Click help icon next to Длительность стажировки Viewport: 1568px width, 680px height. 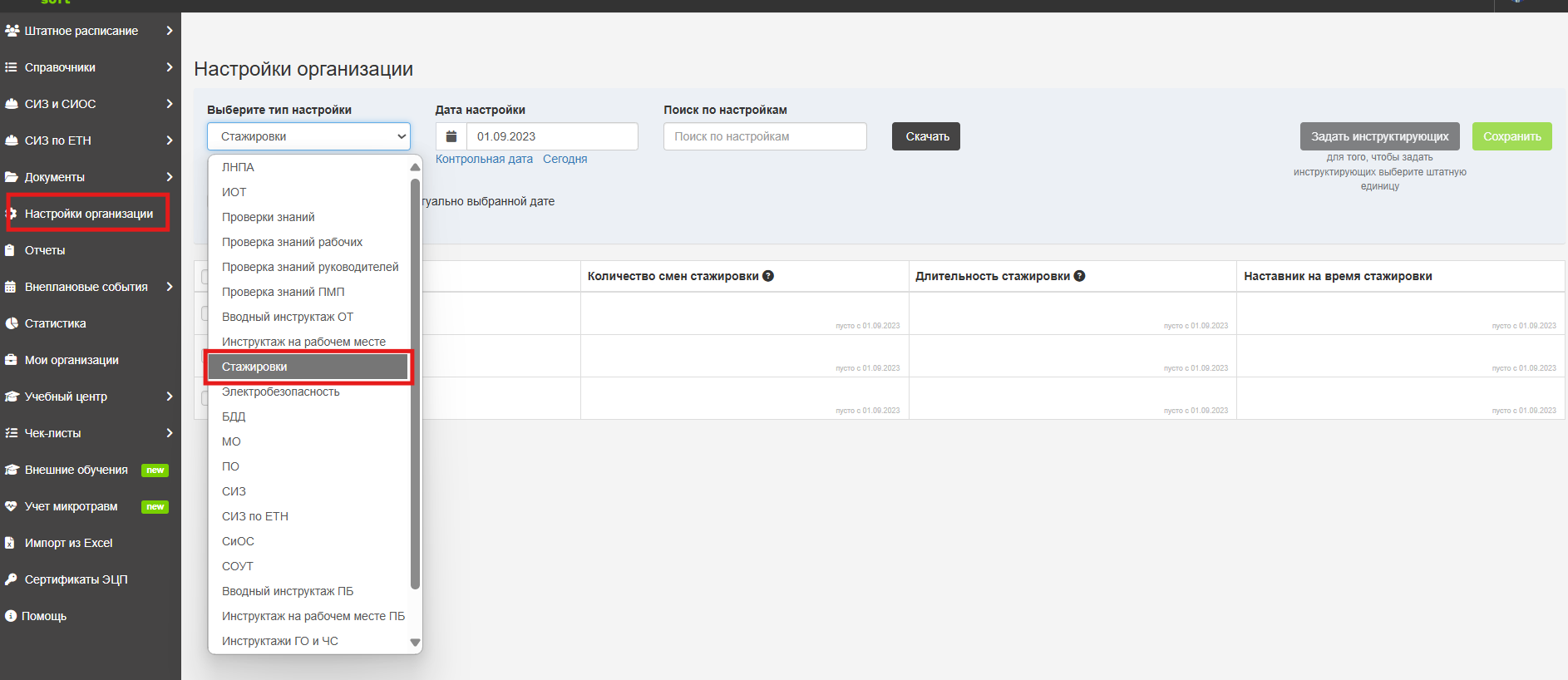[x=1079, y=276]
